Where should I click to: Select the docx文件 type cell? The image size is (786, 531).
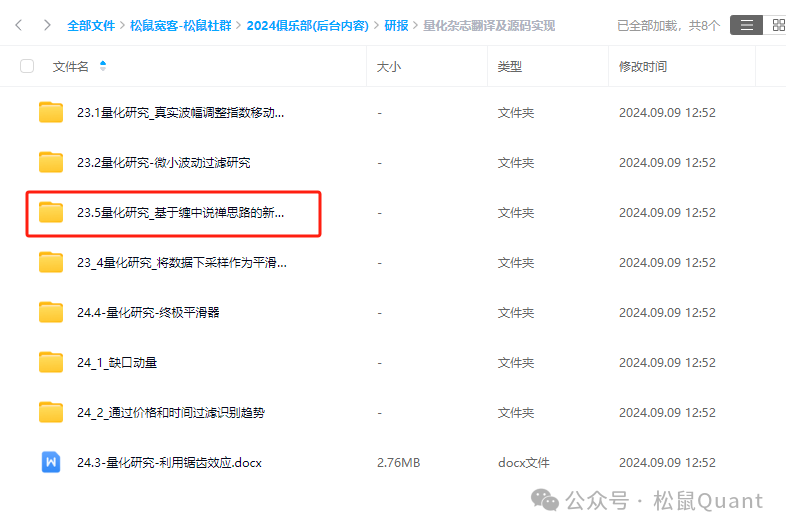tap(524, 463)
